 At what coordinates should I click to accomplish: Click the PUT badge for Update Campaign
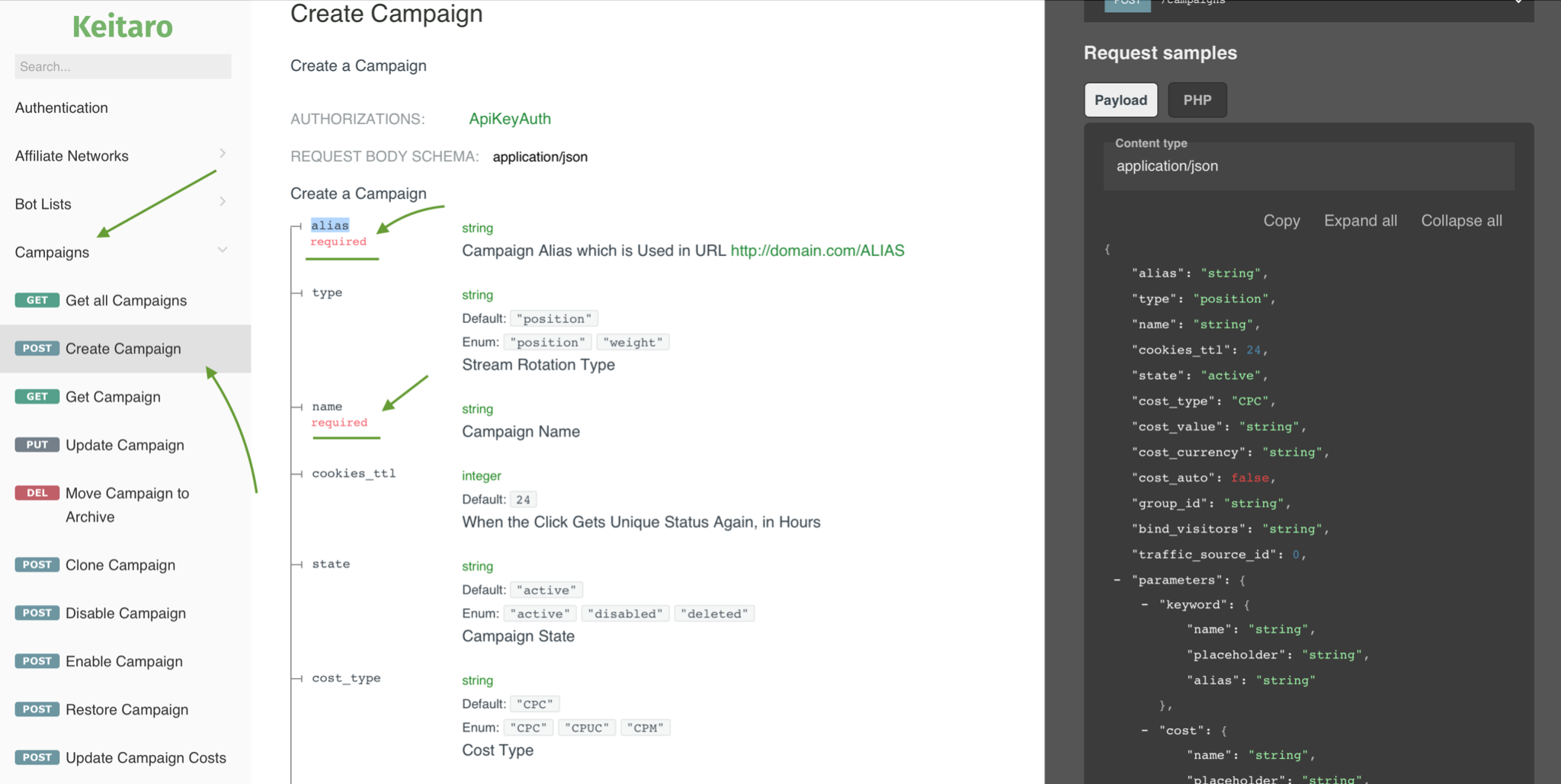pyautogui.click(x=37, y=444)
